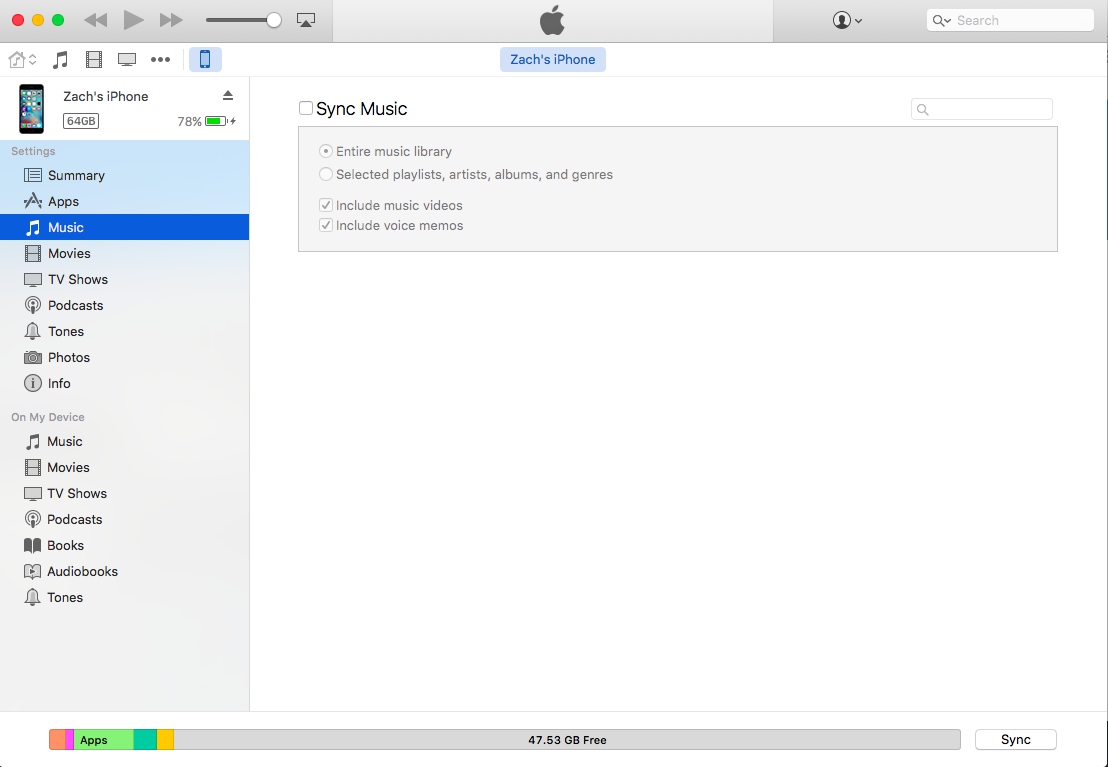Image resolution: width=1108 pixels, height=767 pixels.
Task: Open Podcasts under On My Device
Action: coord(124,520)
